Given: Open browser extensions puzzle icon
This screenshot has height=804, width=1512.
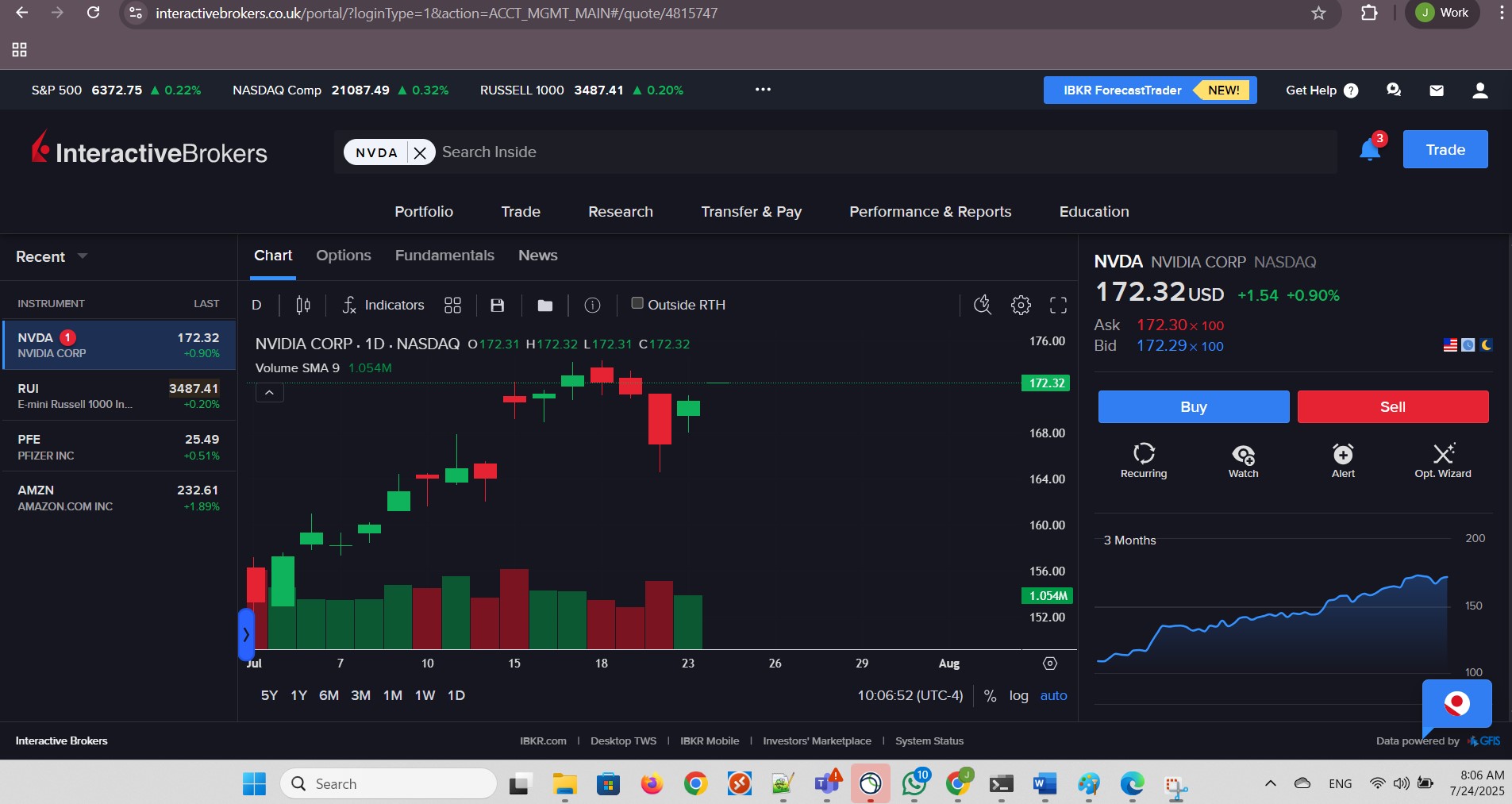Looking at the screenshot, I should 1369,13.
